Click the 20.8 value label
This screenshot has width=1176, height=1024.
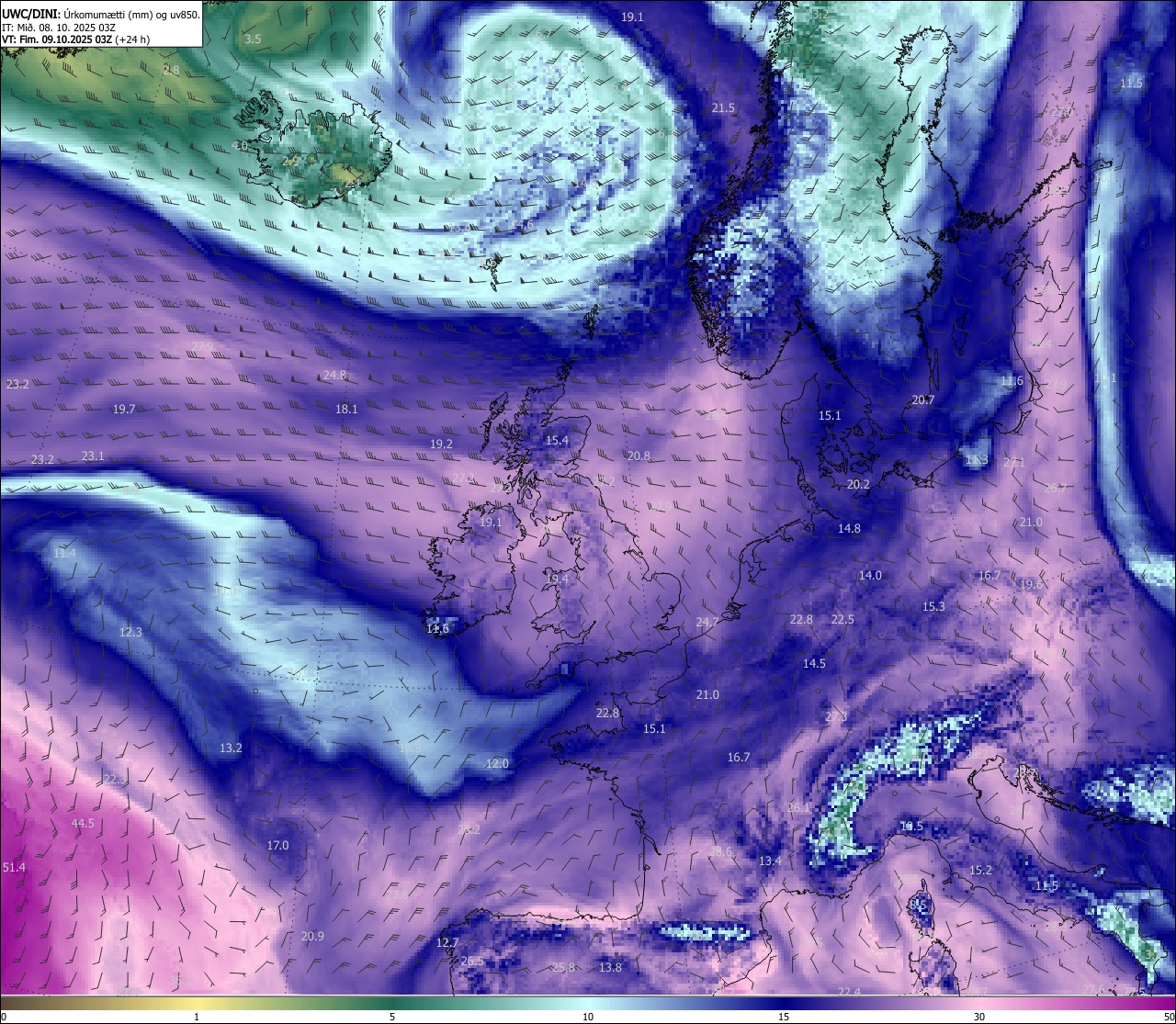[639, 456]
